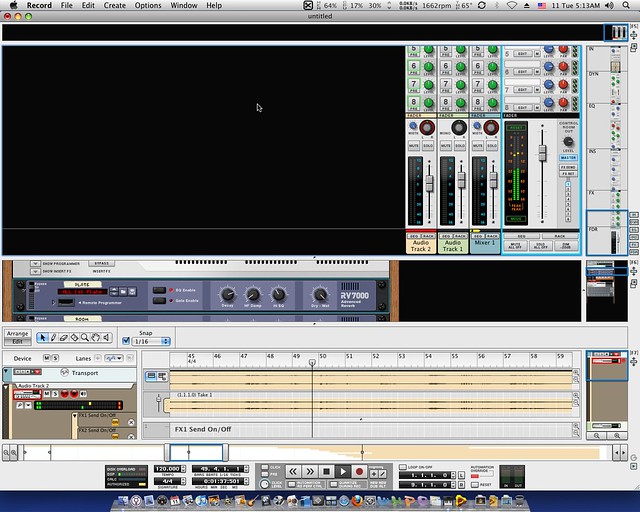The image size is (640, 512).
Task: Click the New Alt pencil button
Action: tap(382, 474)
